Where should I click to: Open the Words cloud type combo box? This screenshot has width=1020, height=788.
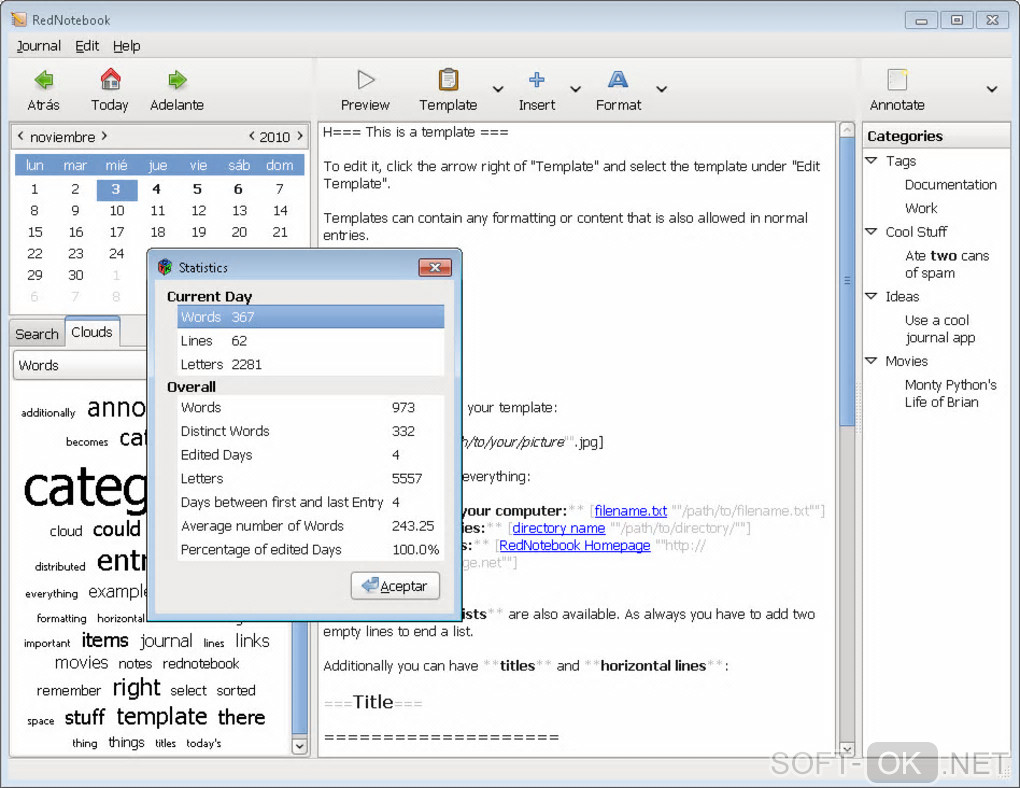[79, 365]
